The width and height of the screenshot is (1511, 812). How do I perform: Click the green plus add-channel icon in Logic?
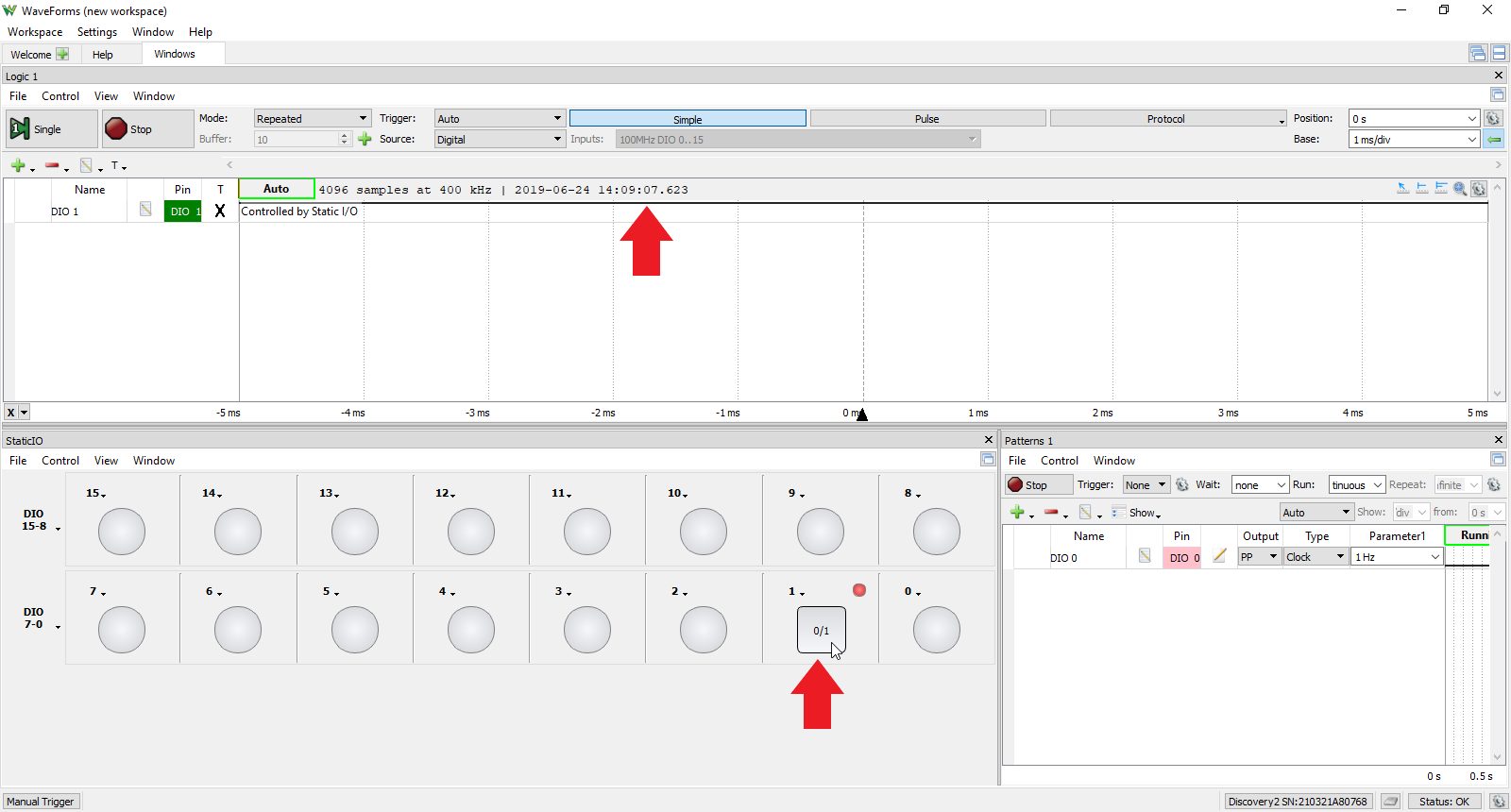pos(18,166)
